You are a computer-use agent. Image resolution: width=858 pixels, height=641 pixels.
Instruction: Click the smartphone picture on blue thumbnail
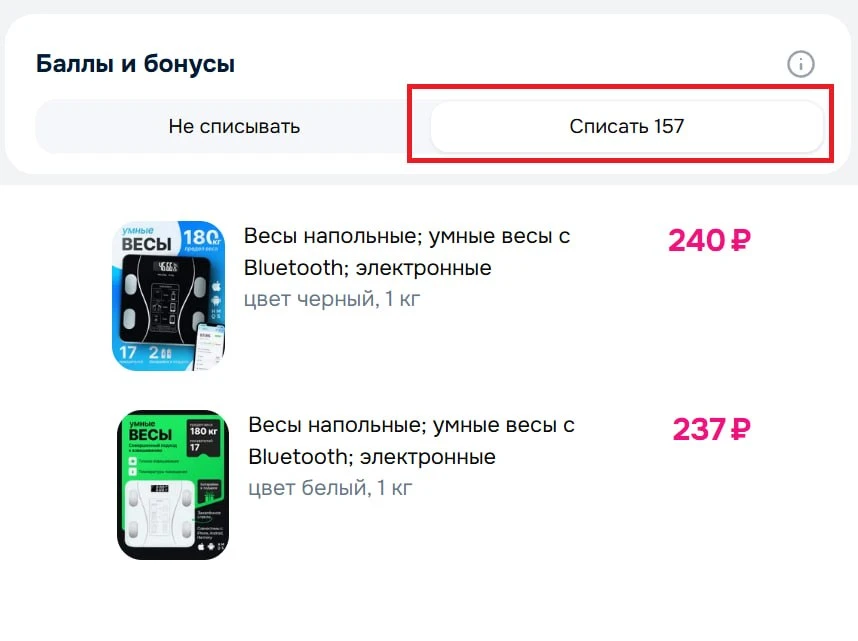coord(210,345)
